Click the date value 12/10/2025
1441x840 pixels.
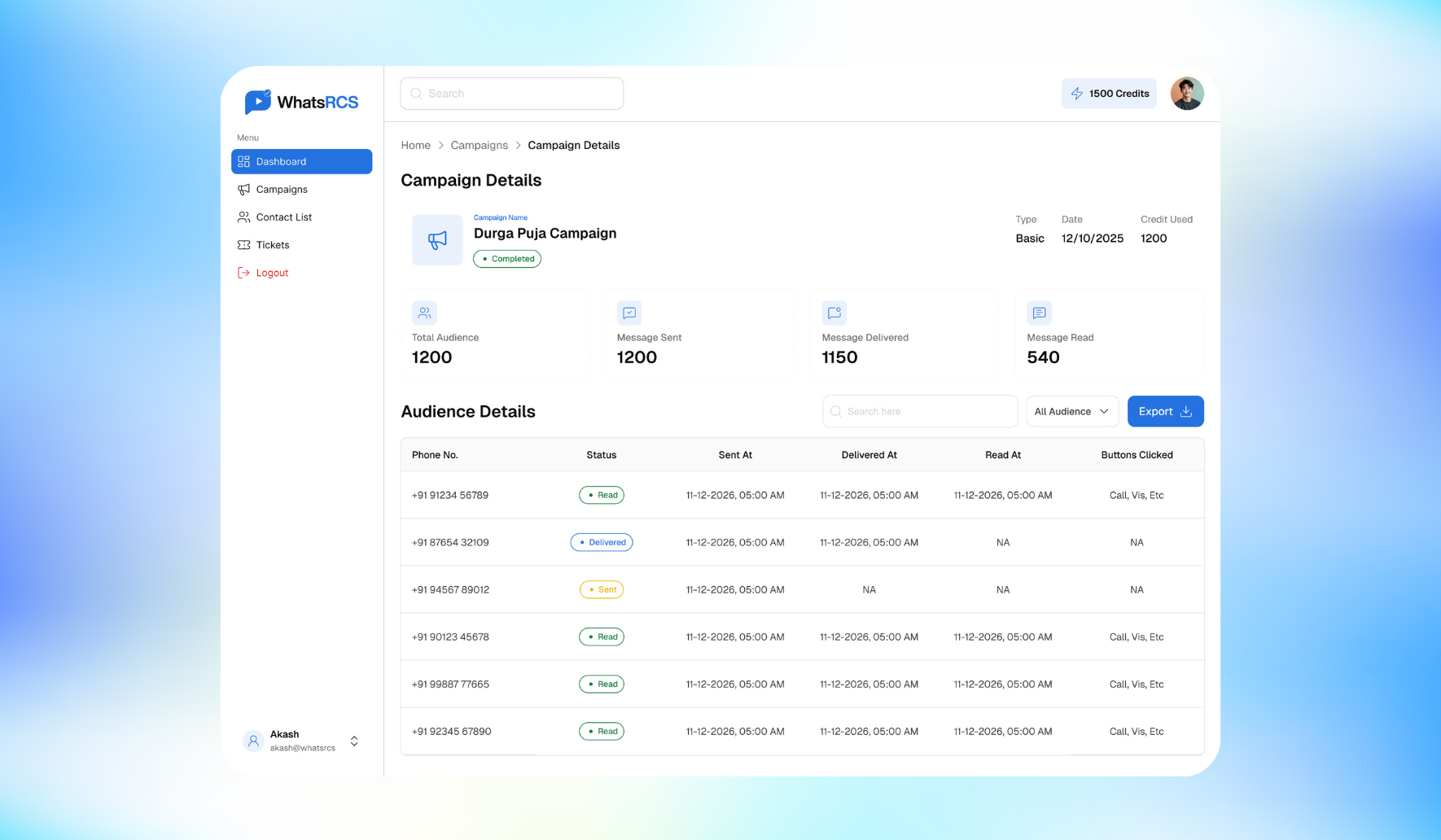[x=1093, y=238]
